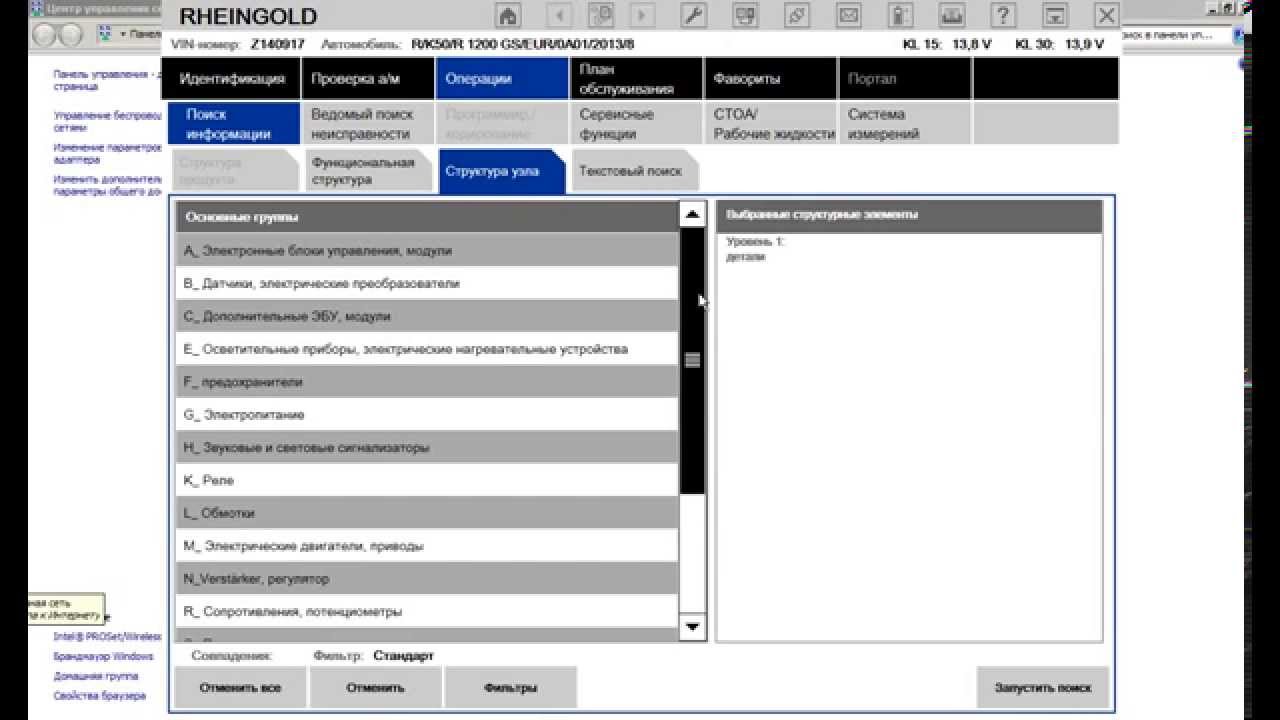Open Домашняя группа link in Control Panel
Viewport: 1280px width, 720px height.
pyautogui.click(x=94, y=676)
